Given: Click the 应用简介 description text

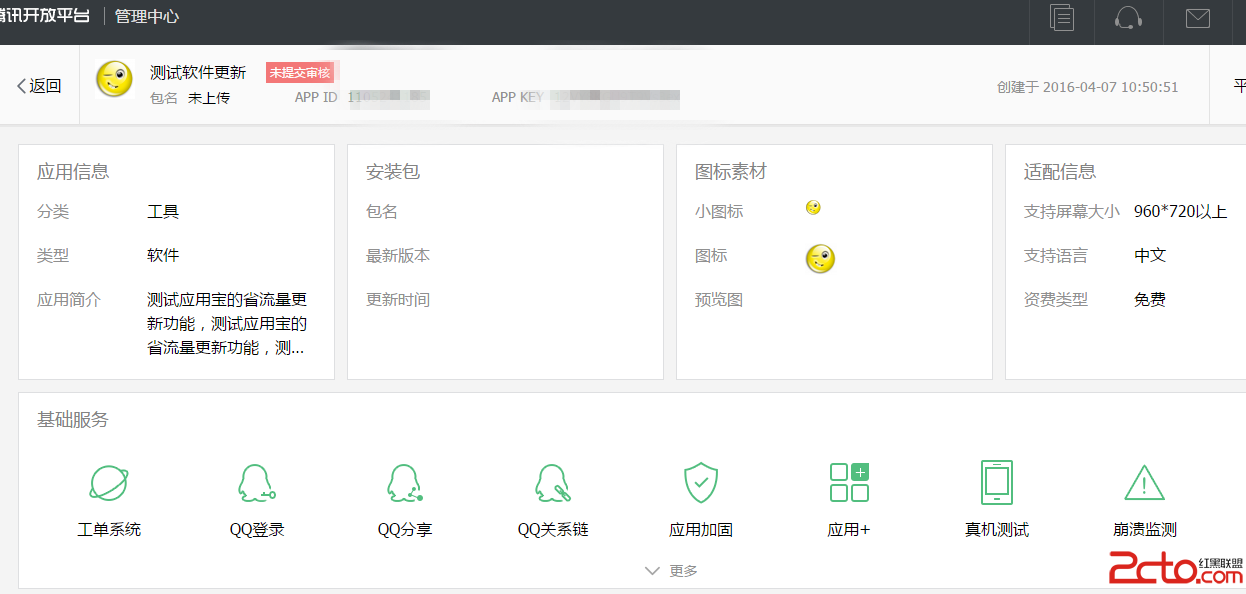Looking at the screenshot, I should pos(227,324).
